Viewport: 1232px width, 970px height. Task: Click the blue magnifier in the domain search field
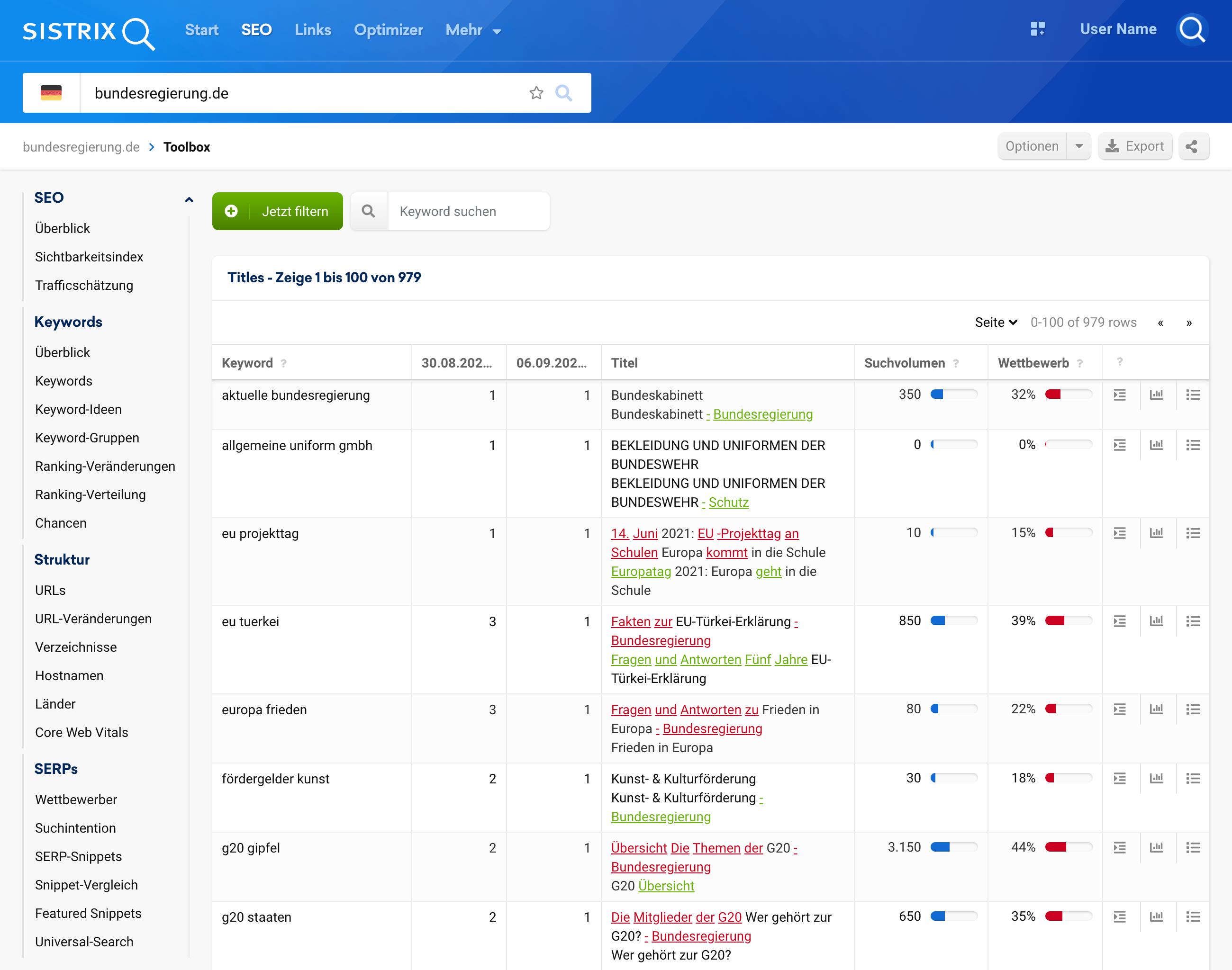pos(563,93)
